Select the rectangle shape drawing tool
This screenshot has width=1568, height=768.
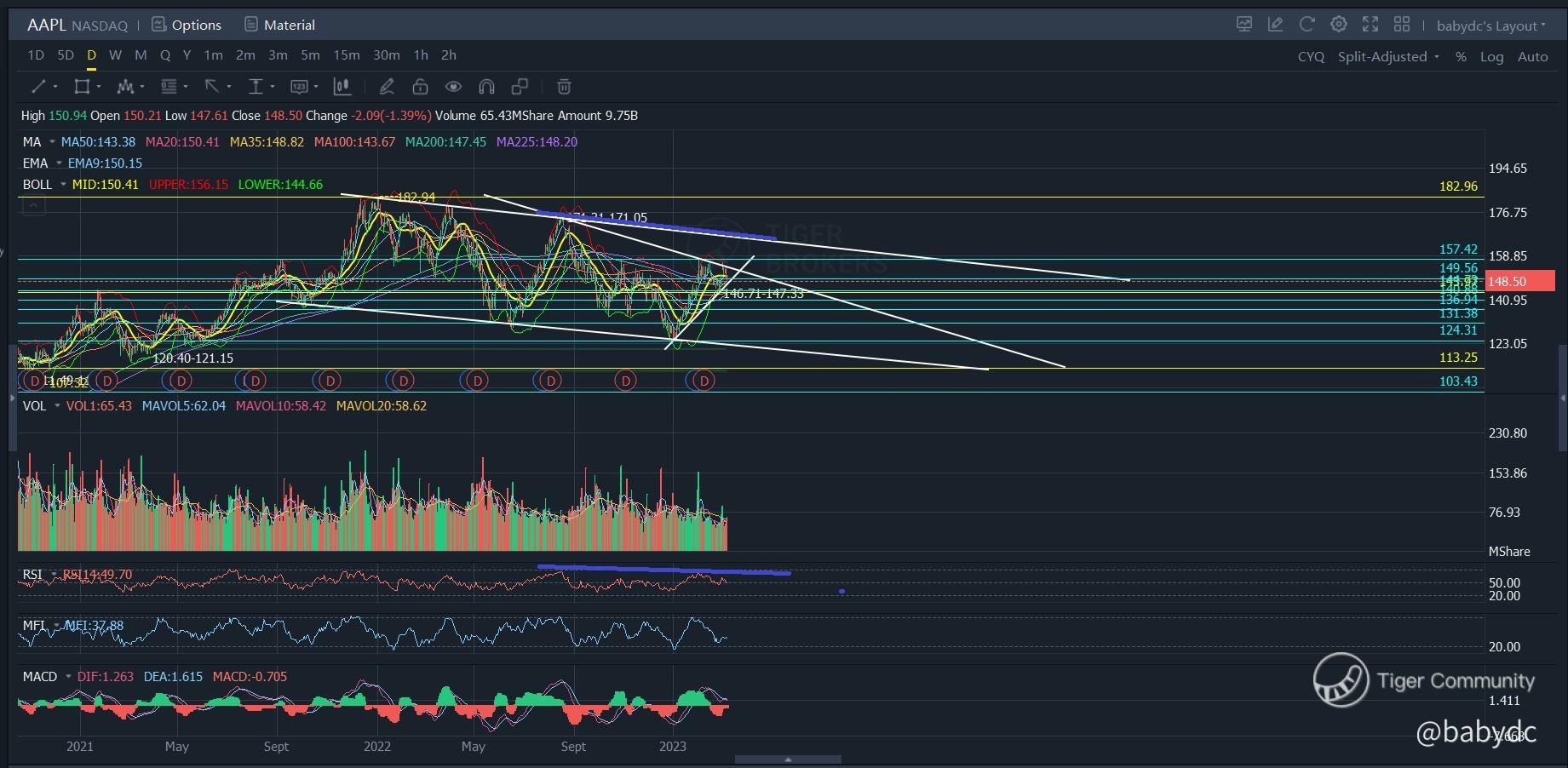[x=82, y=86]
